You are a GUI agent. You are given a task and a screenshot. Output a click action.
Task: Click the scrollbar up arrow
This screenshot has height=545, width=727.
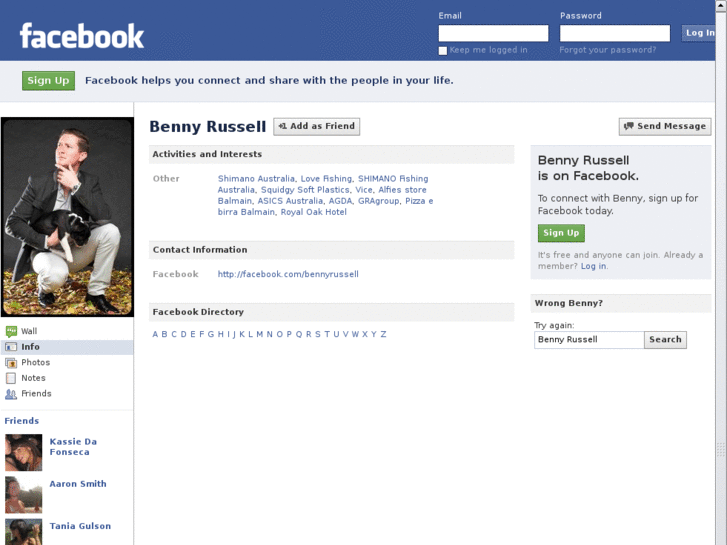[x=721, y=5]
